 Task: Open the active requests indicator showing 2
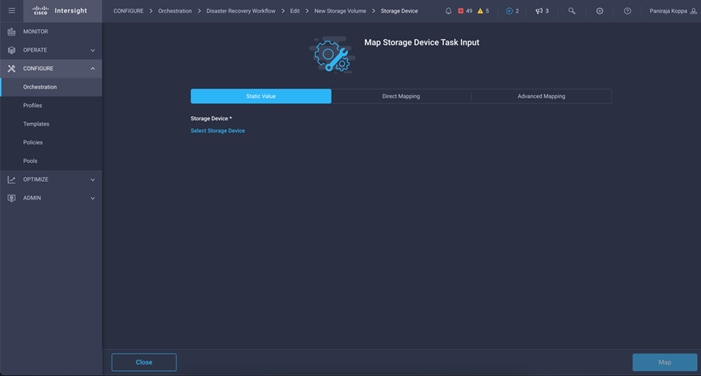coord(512,11)
